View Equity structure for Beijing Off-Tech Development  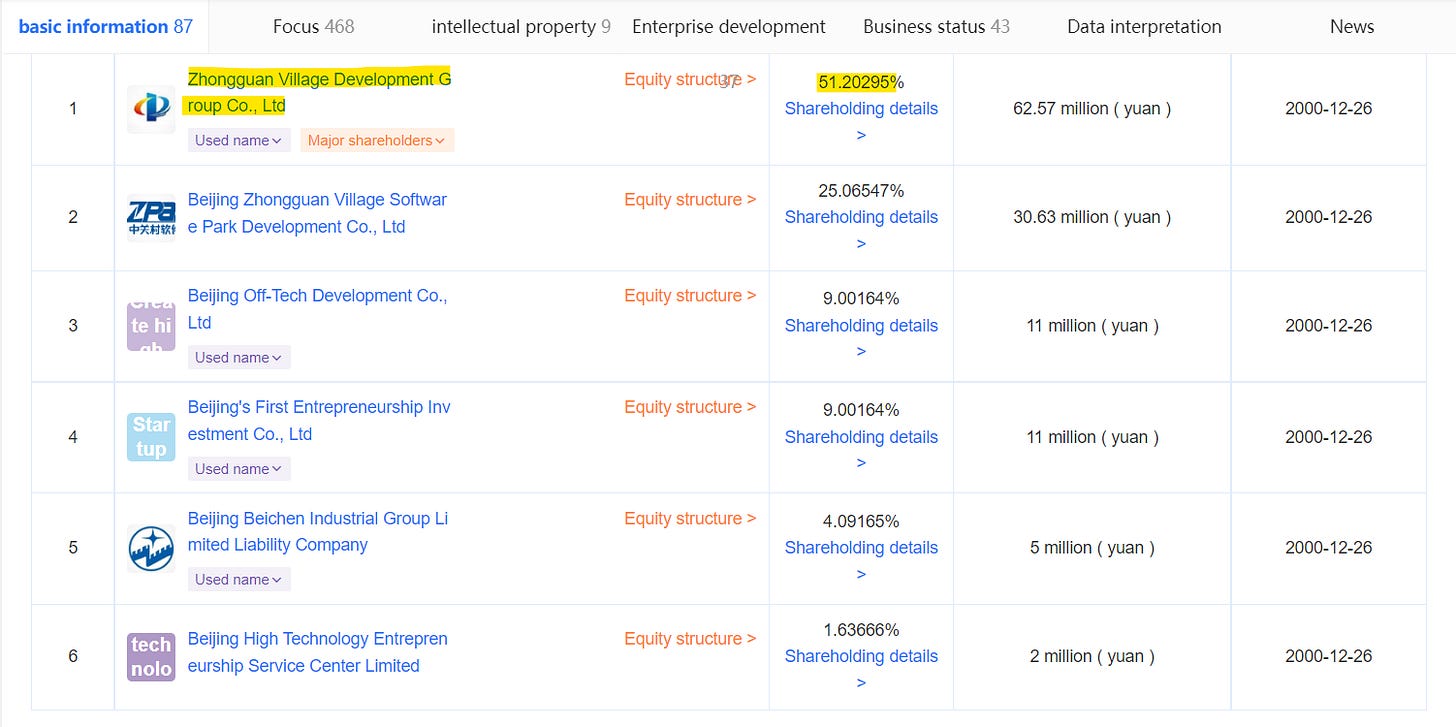point(690,296)
